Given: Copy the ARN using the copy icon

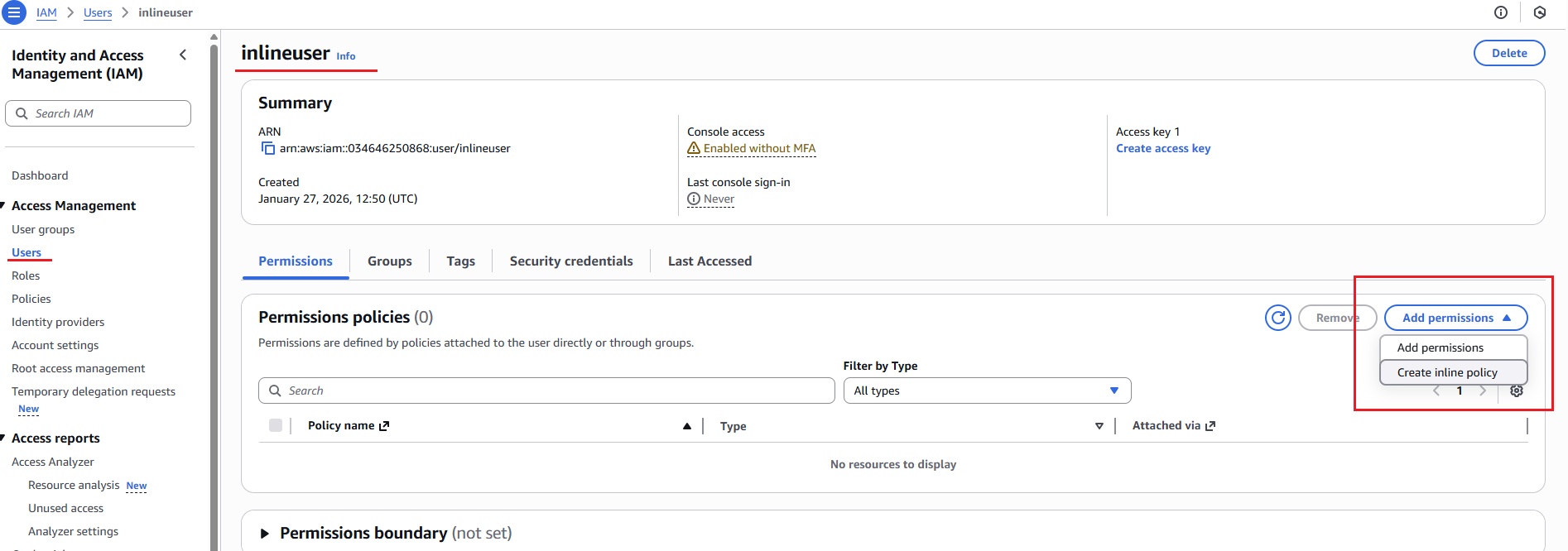Looking at the screenshot, I should coord(267,148).
